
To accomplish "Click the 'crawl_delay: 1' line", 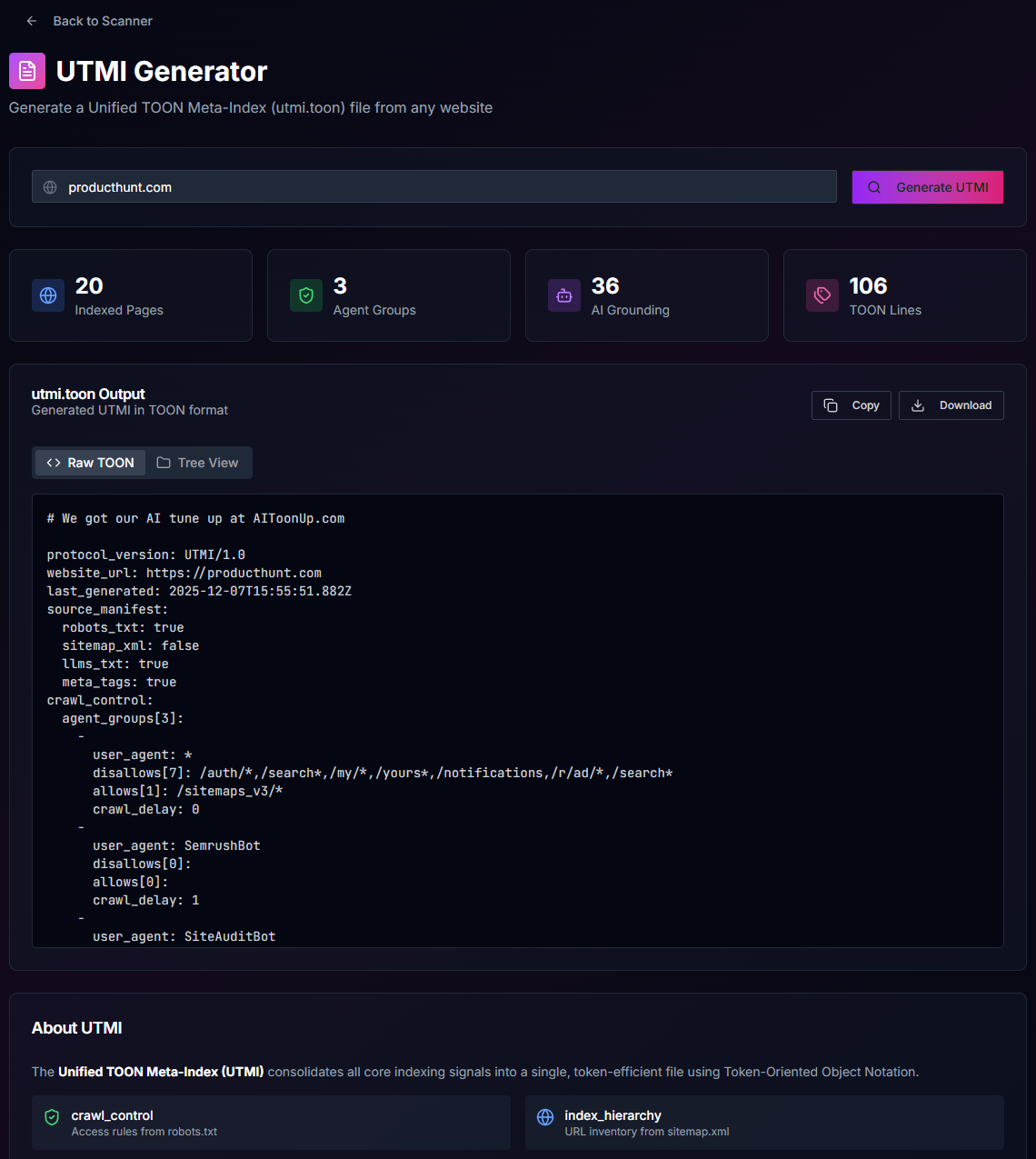I will [x=146, y=900].
